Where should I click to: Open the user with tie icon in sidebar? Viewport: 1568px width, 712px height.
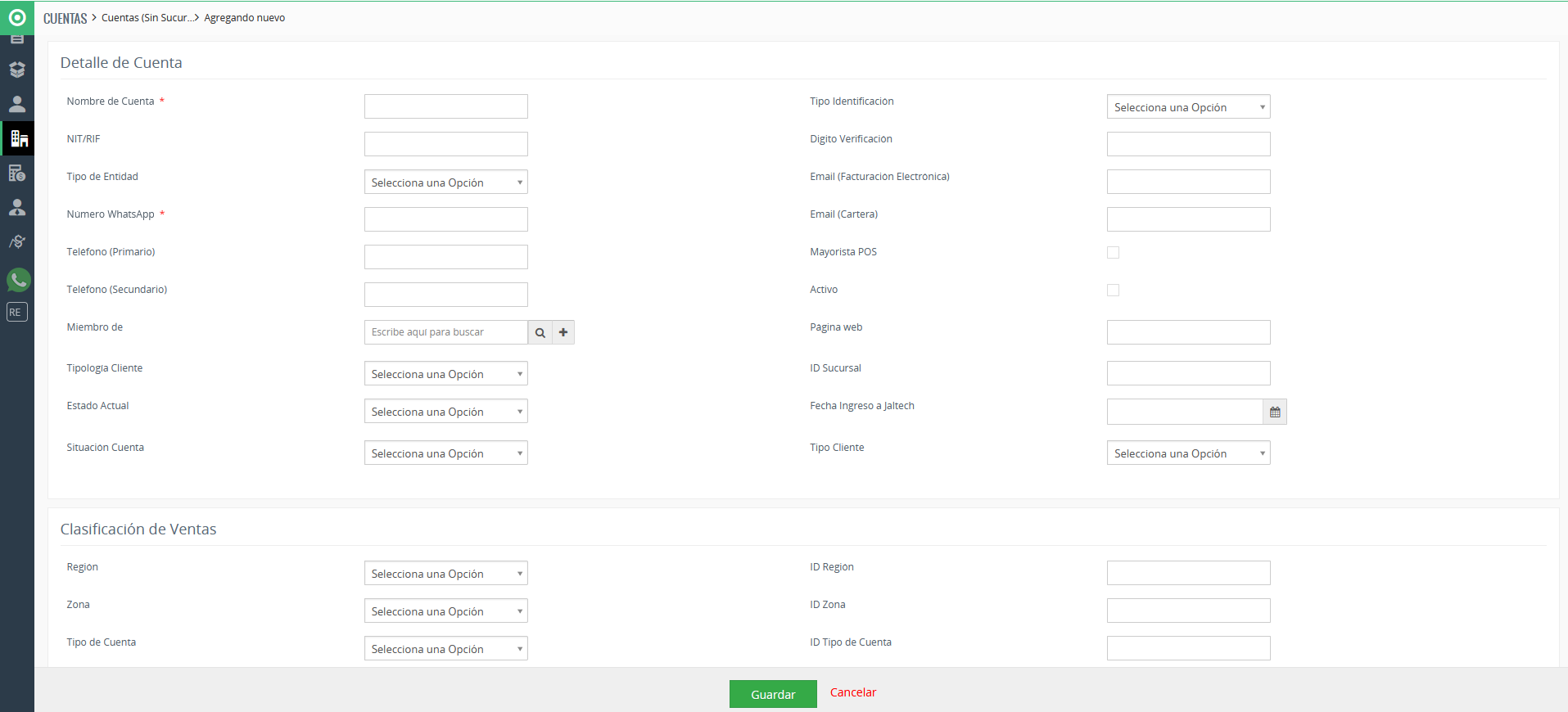pyautogui.click(x=17, y=207)
